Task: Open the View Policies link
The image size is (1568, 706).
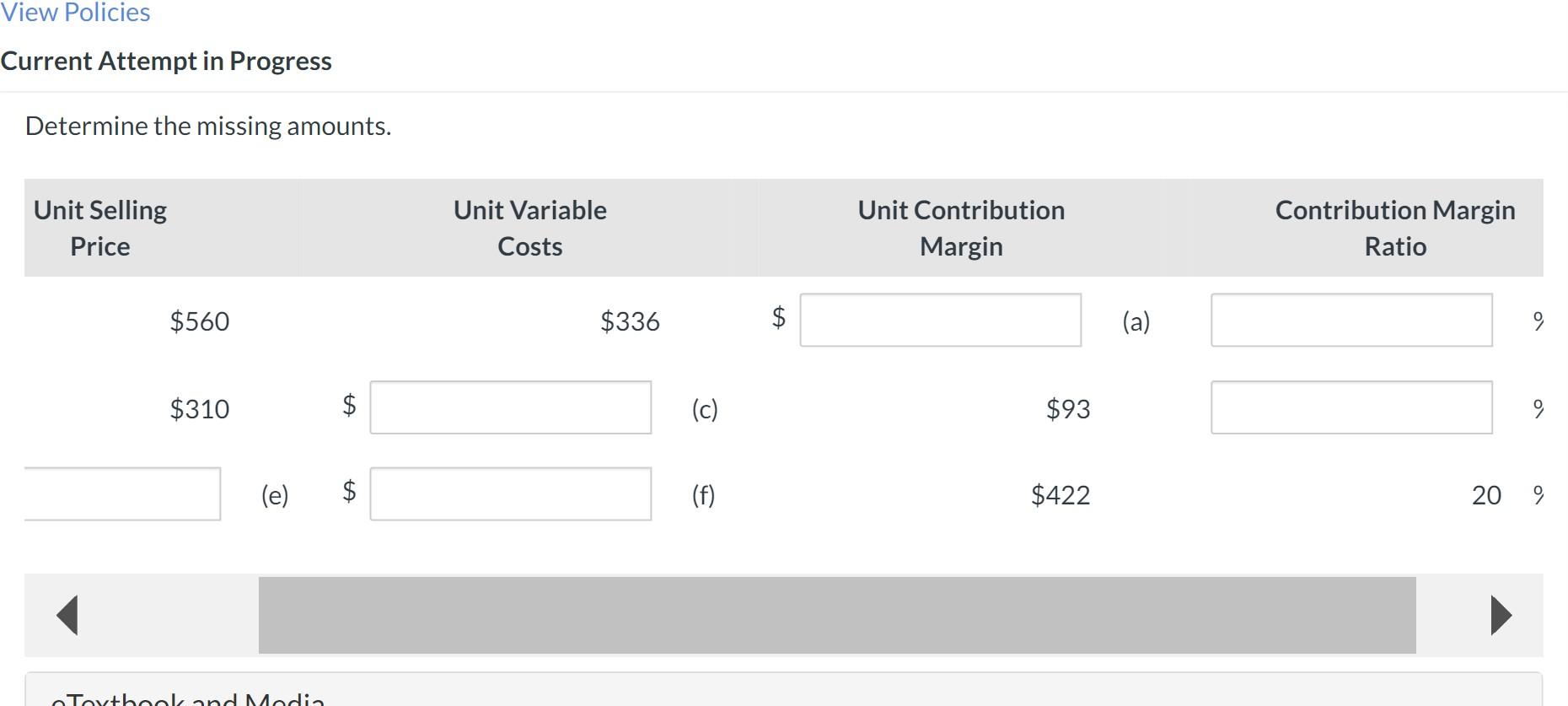Action: tap(74, 12)
